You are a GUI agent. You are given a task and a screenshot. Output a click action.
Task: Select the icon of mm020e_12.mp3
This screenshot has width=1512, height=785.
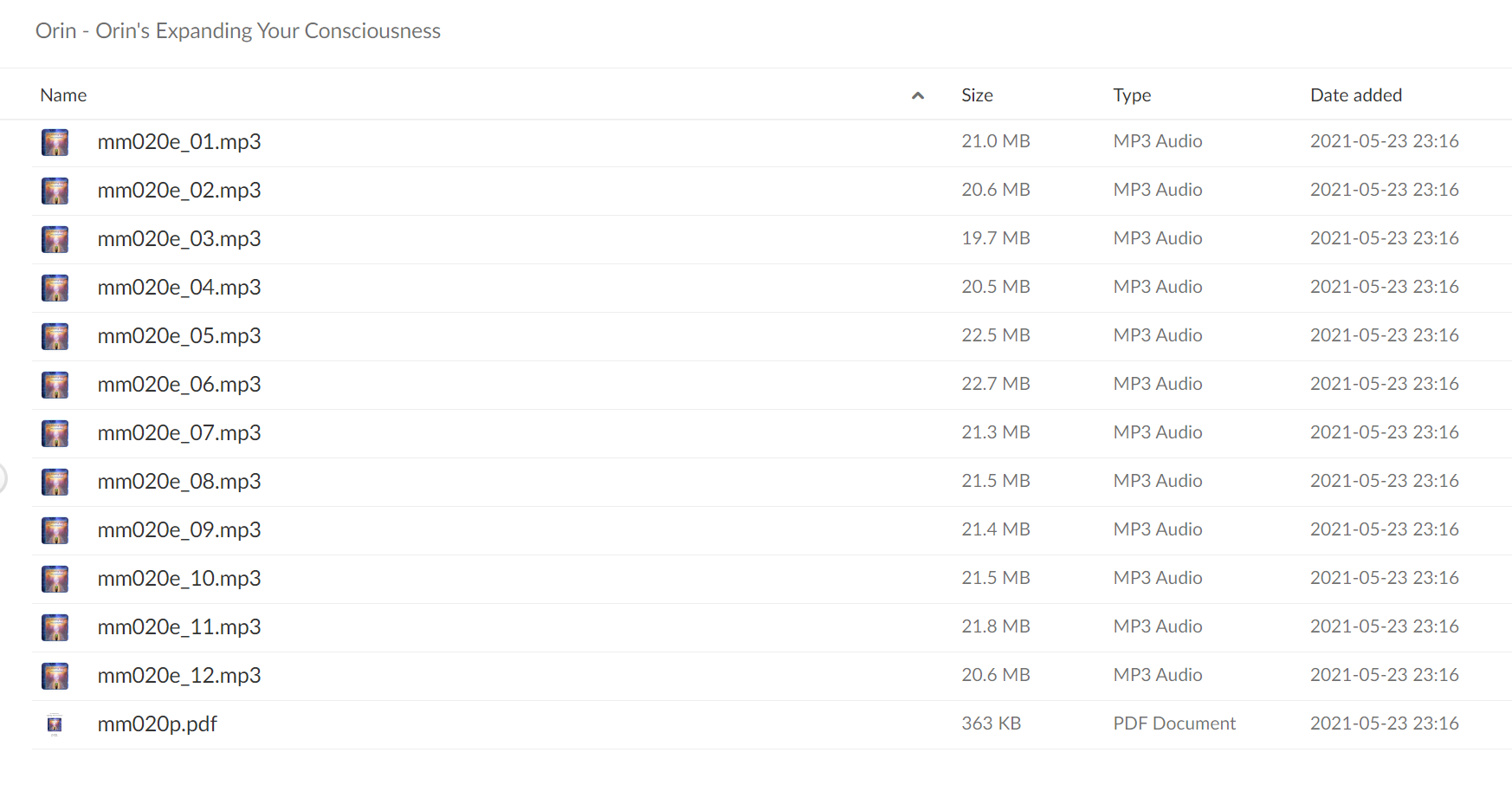tap(55, 676)
